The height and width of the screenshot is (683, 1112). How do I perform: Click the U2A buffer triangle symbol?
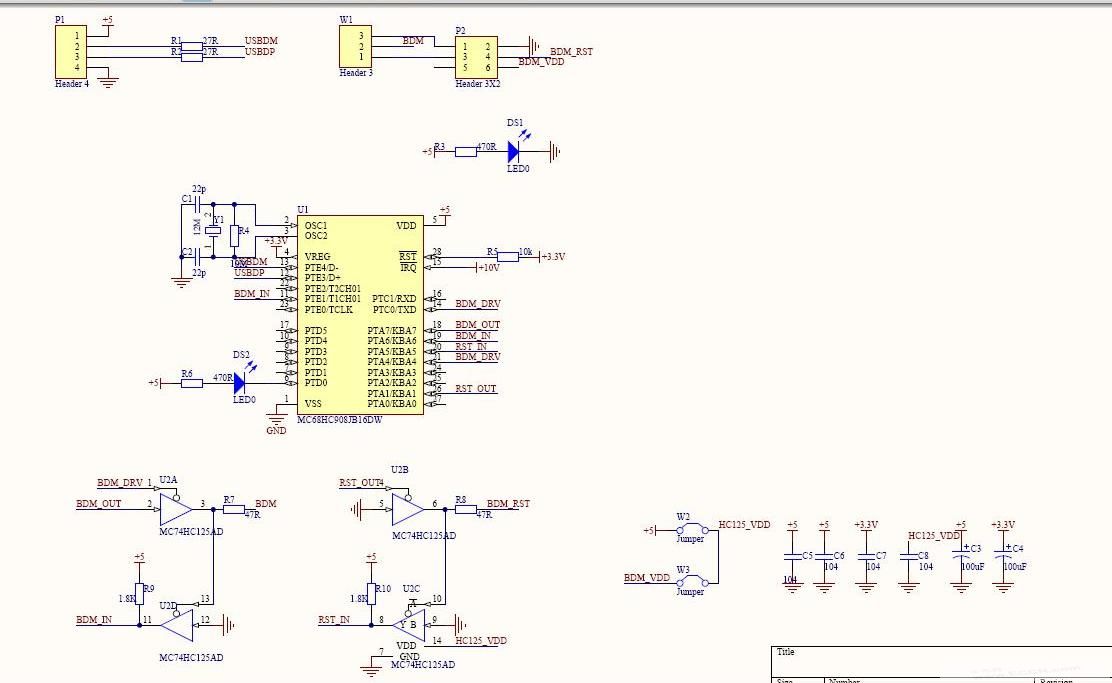tap(174, 510)
